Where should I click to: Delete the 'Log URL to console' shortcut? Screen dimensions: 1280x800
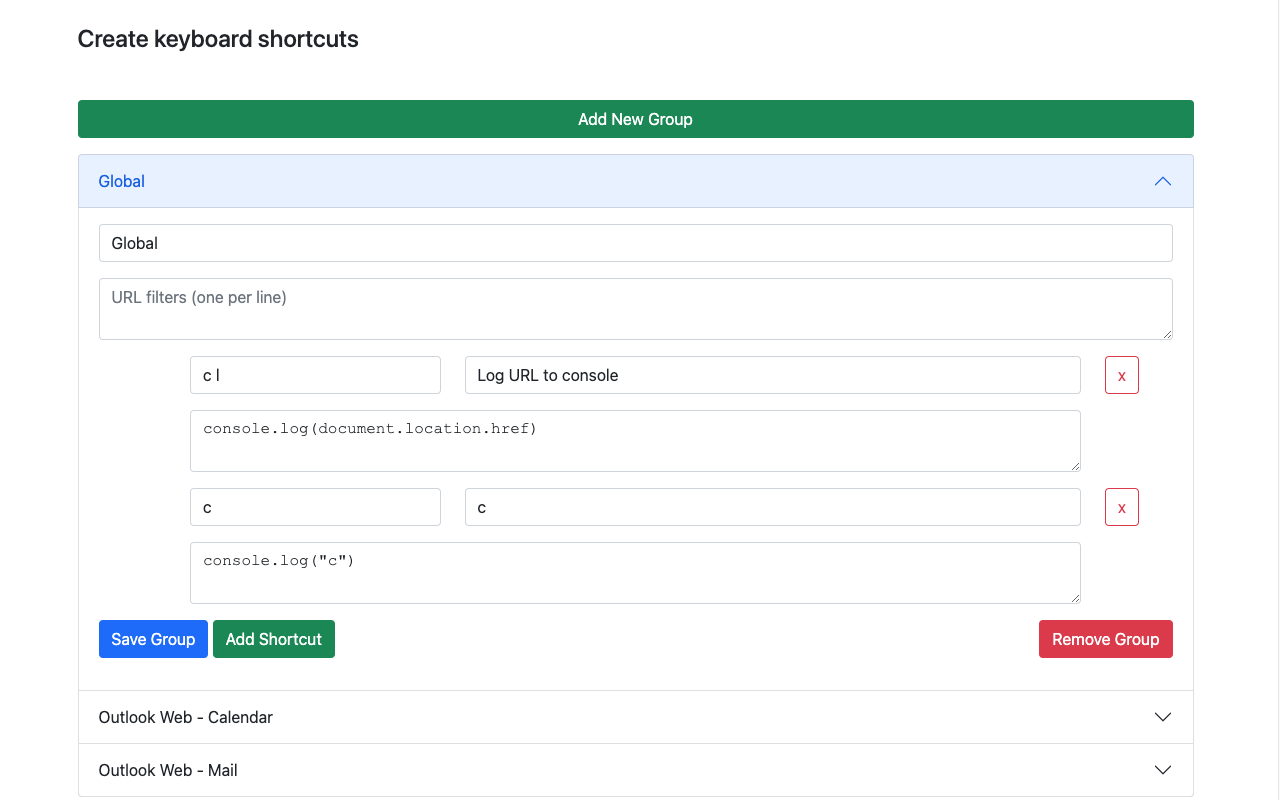pyautogui.click(x=1121, y=375)
